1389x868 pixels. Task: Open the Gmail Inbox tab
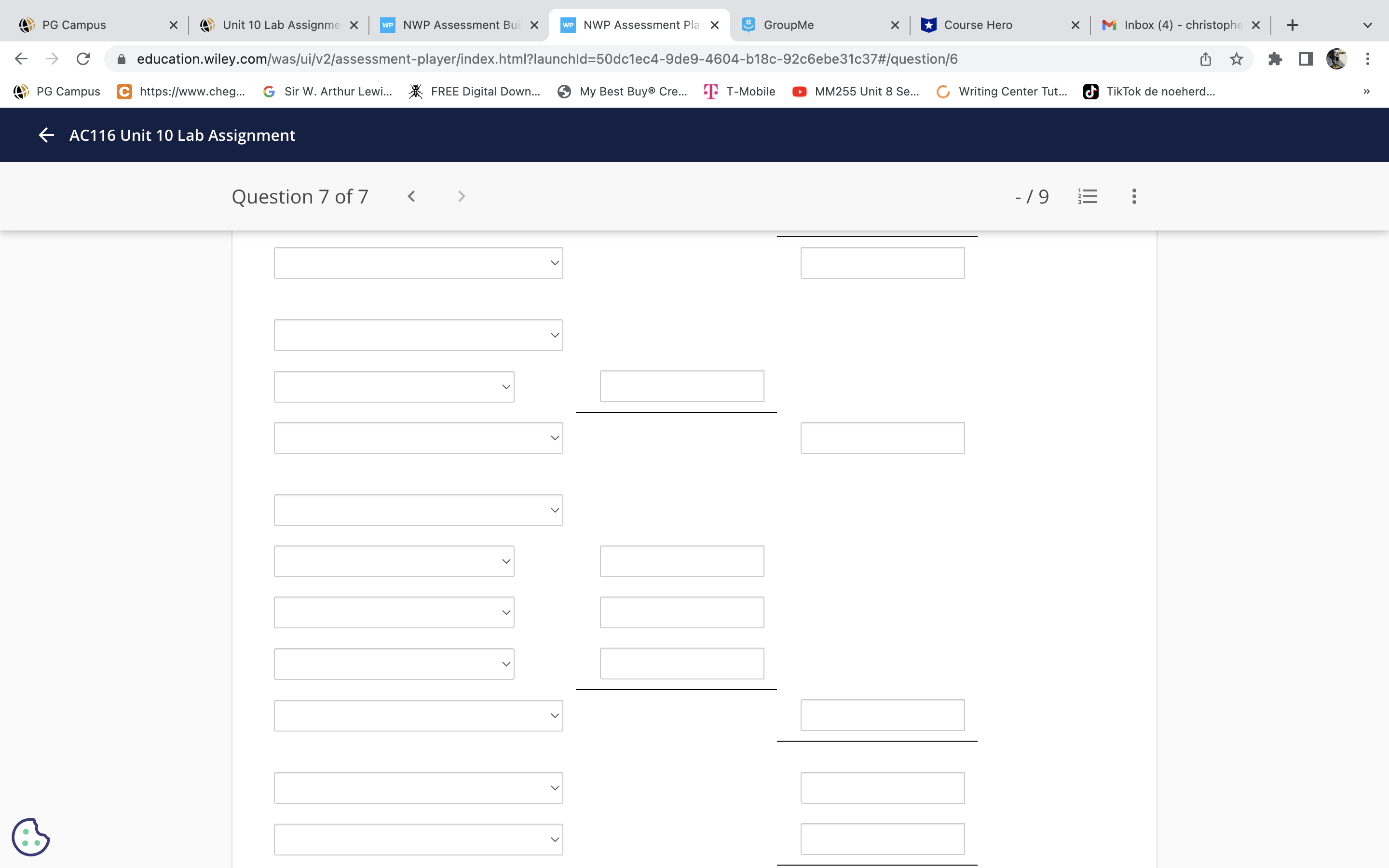tap(1182, 25)
